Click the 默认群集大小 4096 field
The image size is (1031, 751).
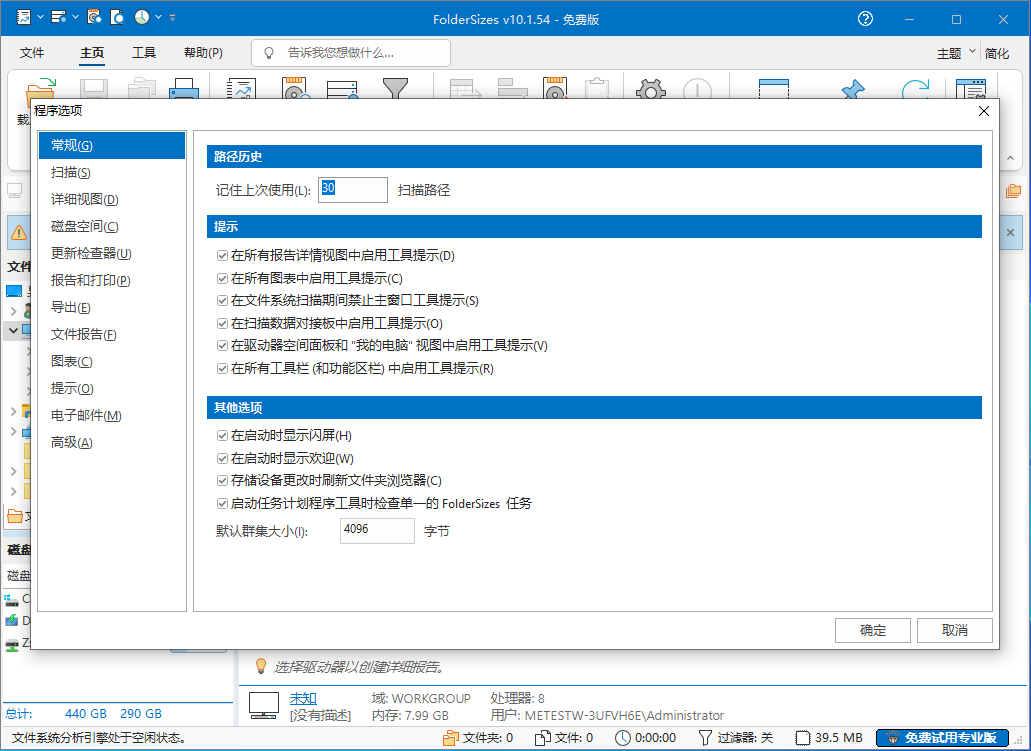pos(377,531)
